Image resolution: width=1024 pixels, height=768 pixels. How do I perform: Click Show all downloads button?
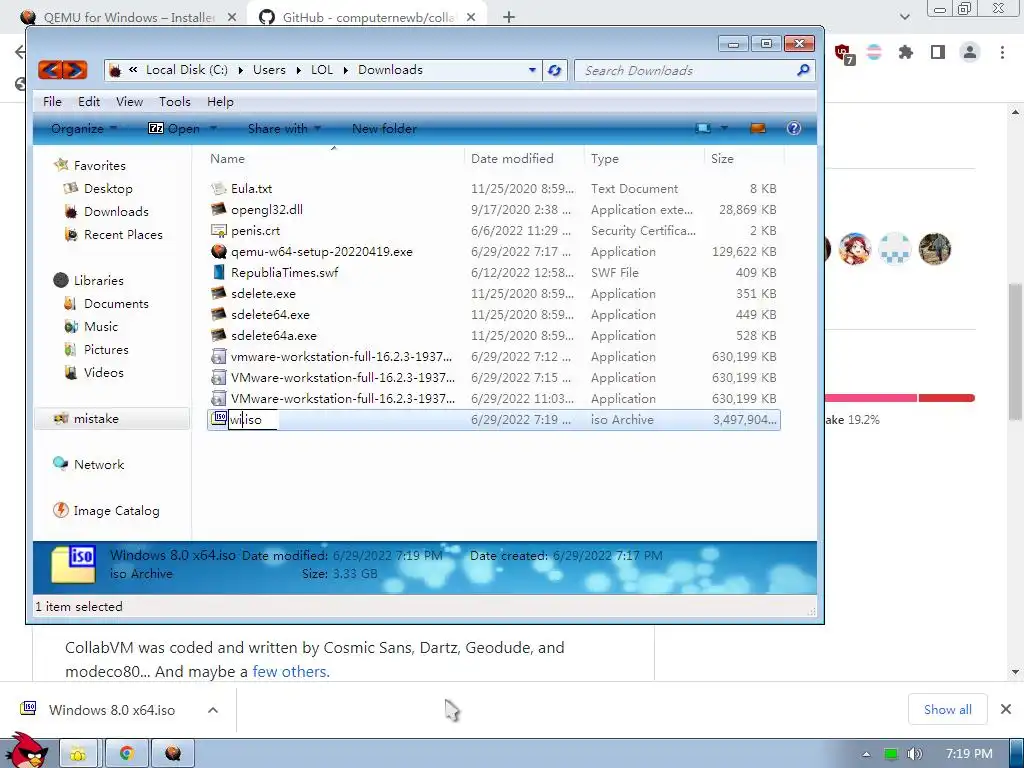pos(948,709)
